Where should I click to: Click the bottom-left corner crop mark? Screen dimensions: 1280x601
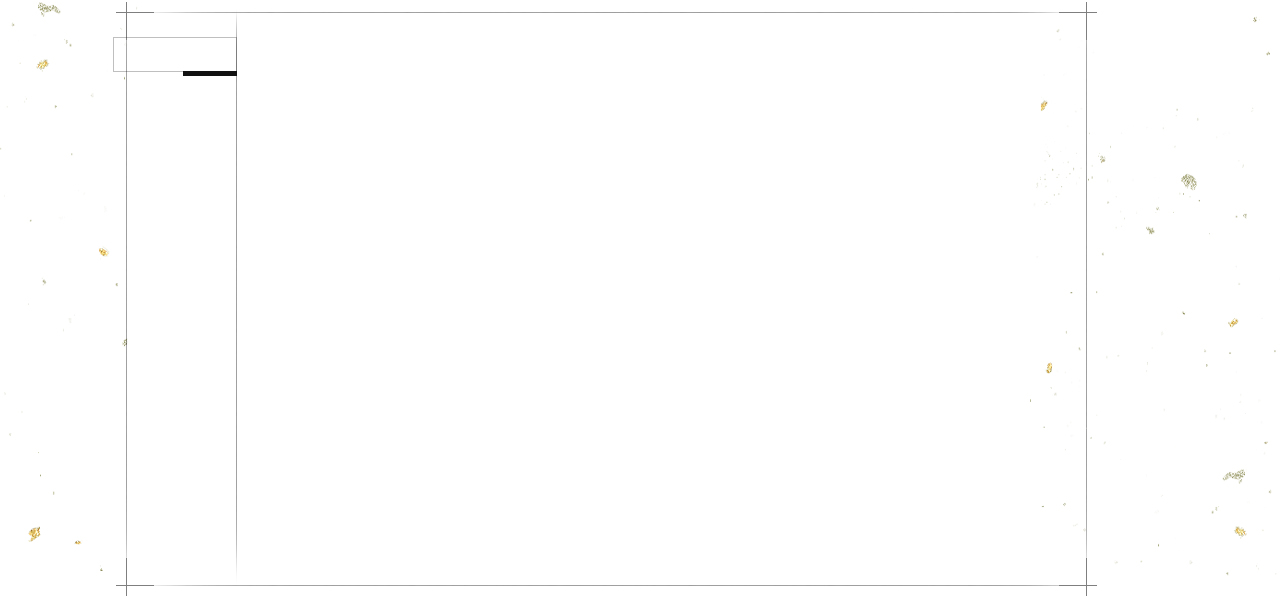point(127,585)
